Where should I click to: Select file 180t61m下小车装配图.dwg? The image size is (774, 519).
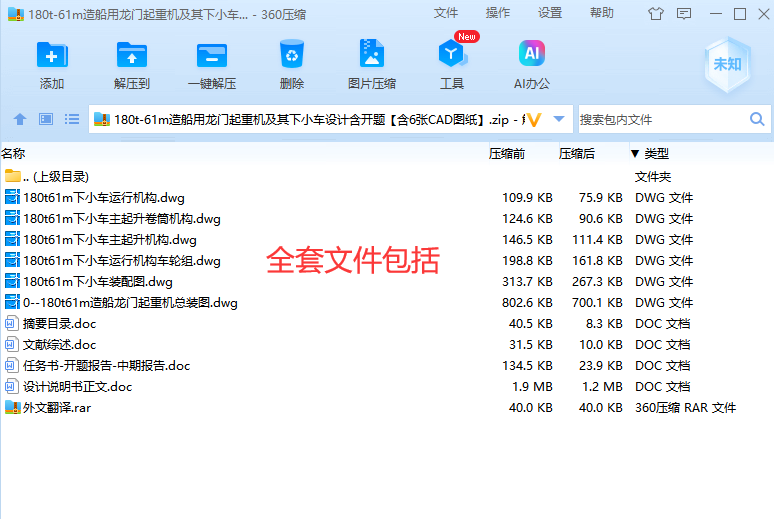(387, 281)
